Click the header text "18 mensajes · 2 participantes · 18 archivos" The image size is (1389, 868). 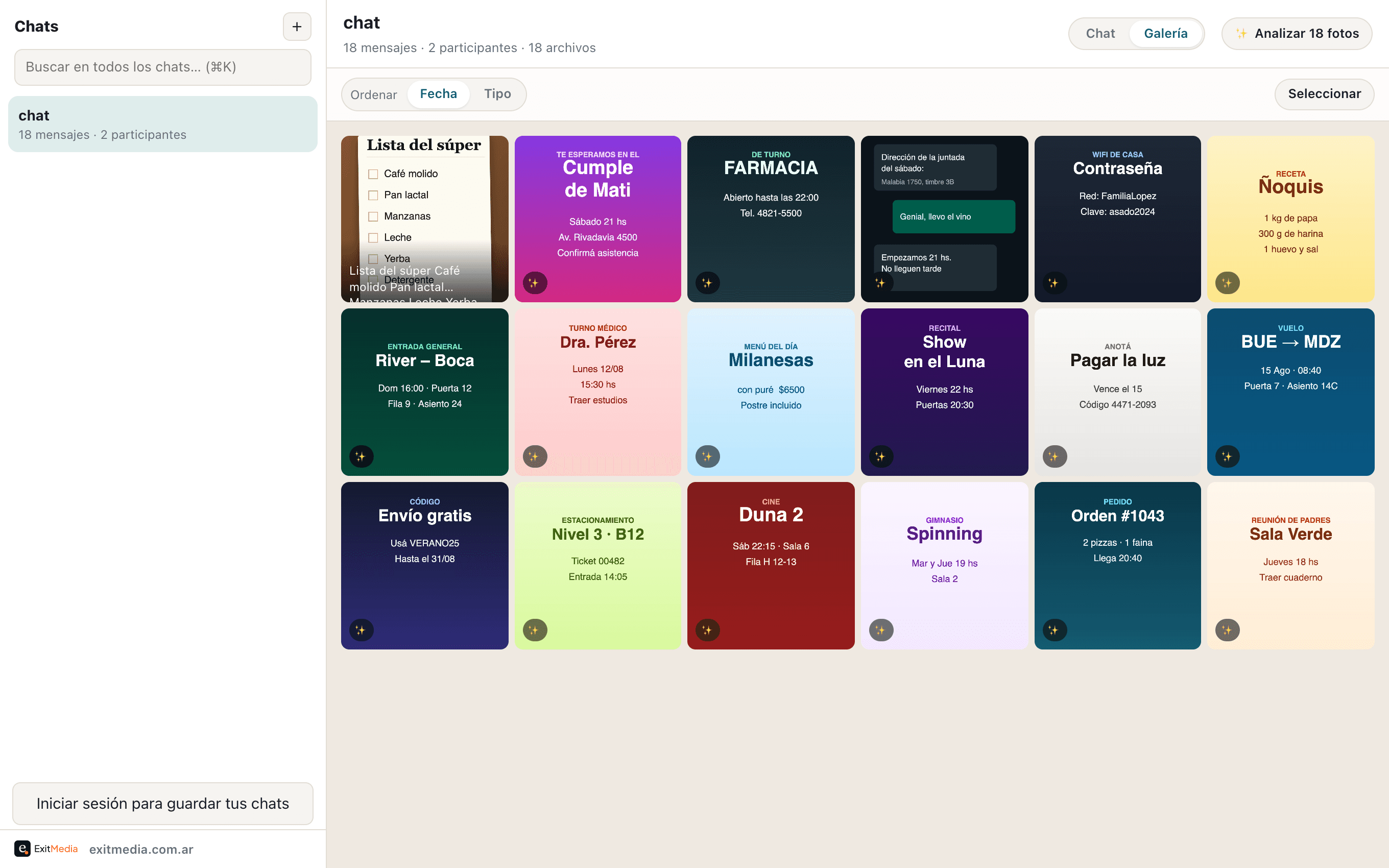tap(469, 47)
